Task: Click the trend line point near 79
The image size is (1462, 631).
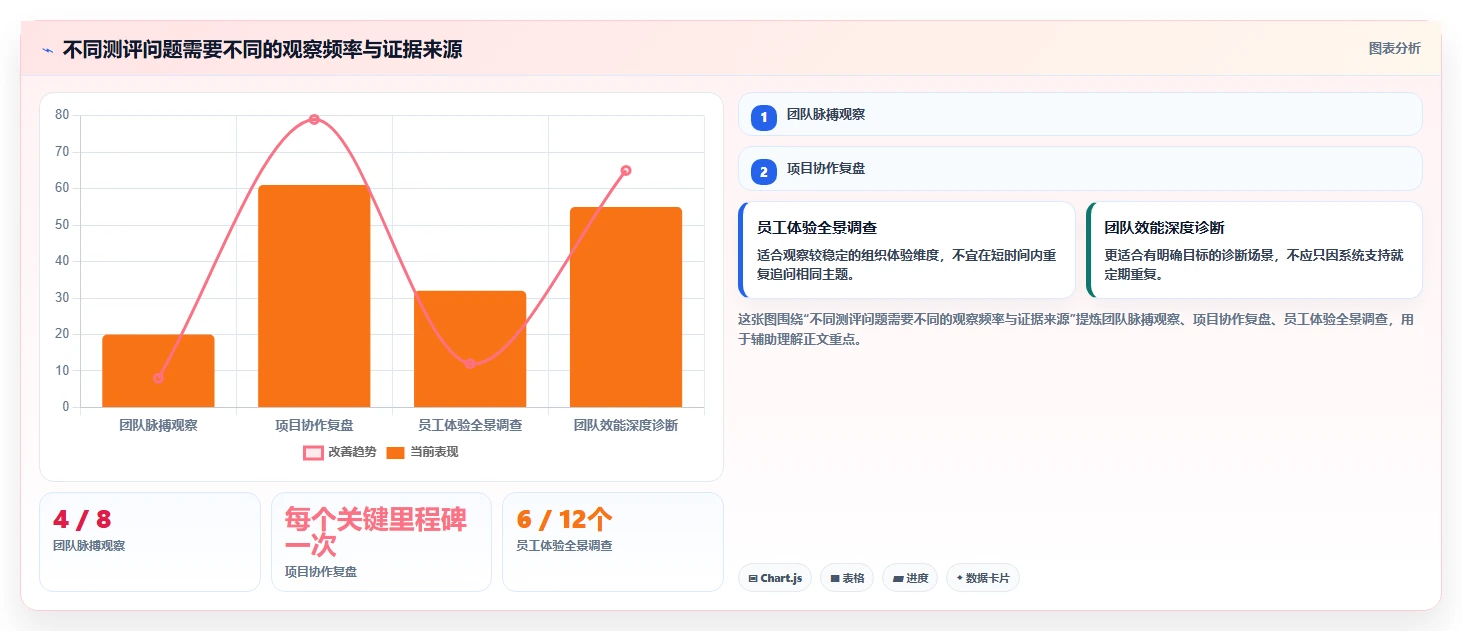Action: (x=314, y=119)
